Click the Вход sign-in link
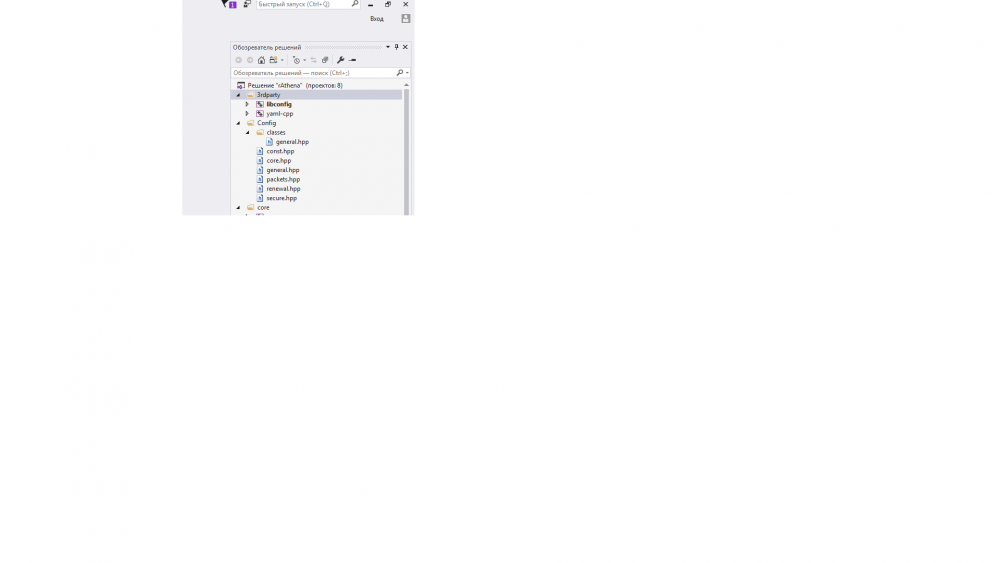 377,19
